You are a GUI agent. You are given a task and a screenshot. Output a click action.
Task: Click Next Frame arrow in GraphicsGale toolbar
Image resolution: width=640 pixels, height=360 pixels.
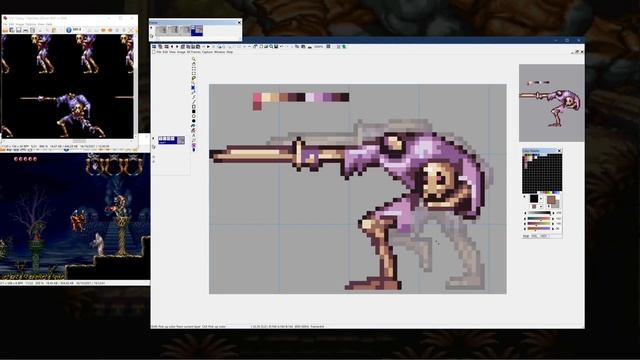177,47
